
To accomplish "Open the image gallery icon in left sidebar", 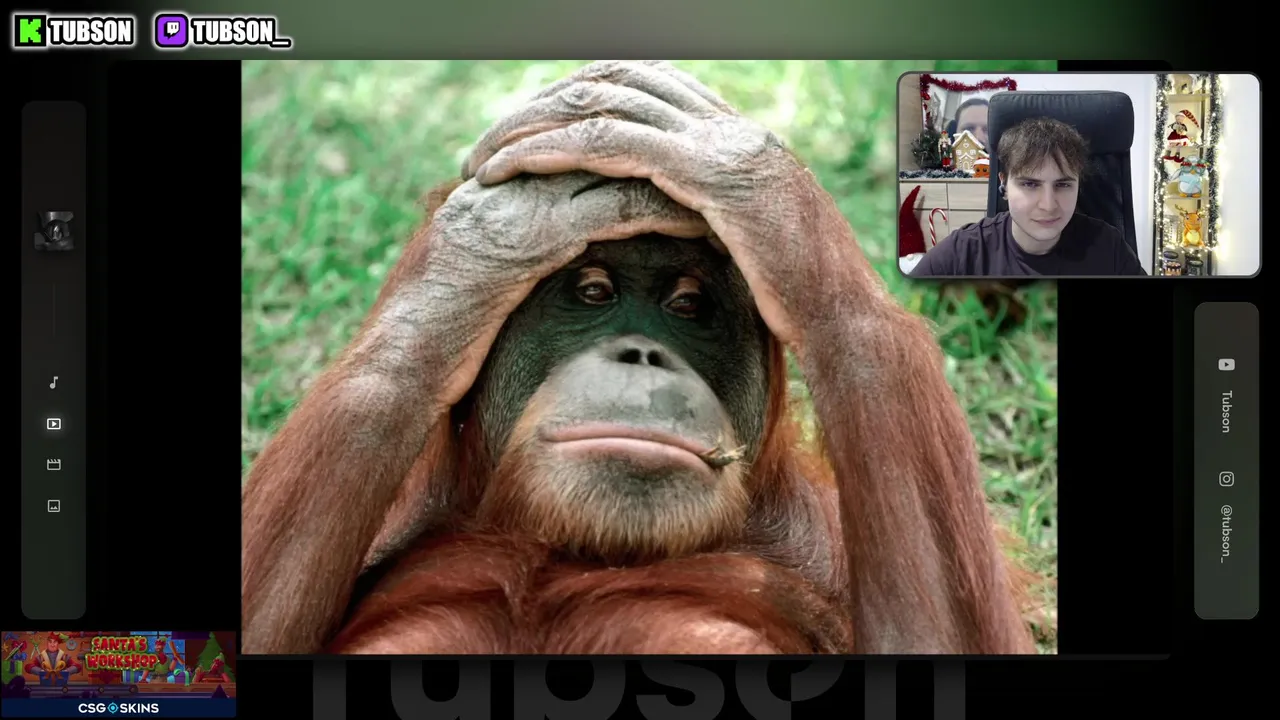I will coord(54,506).
